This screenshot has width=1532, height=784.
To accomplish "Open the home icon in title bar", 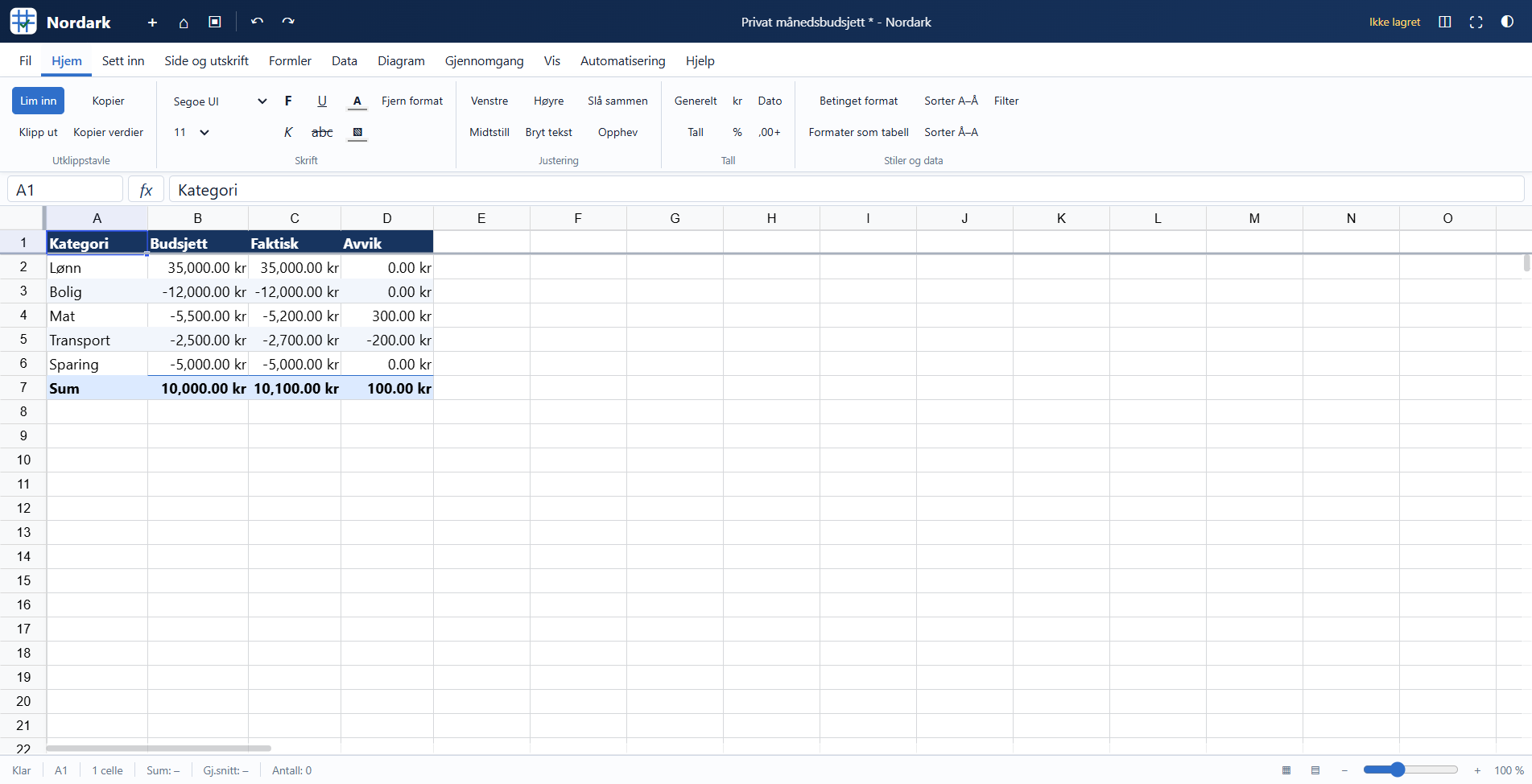I will [184, 23].
